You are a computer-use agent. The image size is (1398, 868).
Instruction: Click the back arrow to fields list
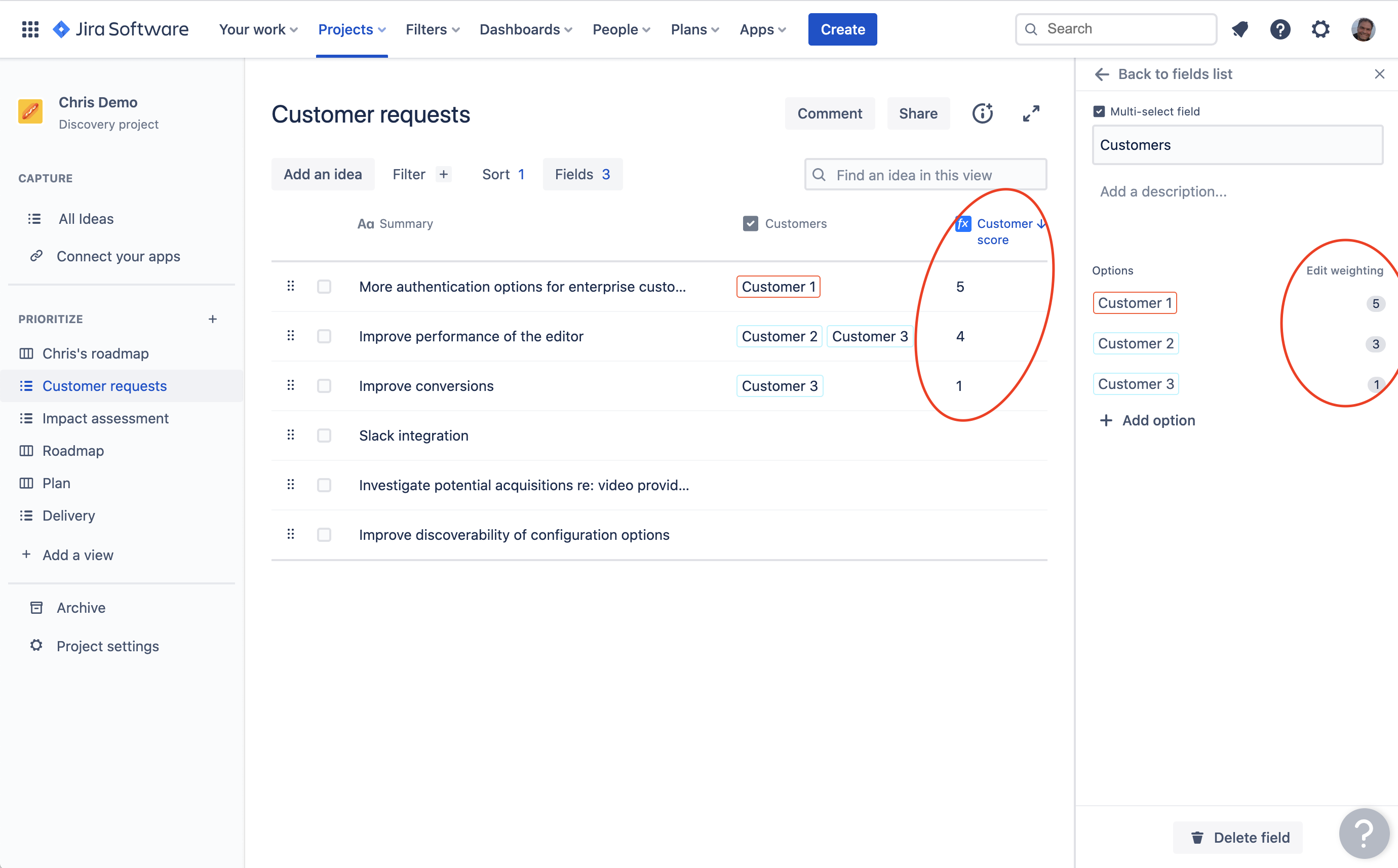click(x=1102, y=74)
